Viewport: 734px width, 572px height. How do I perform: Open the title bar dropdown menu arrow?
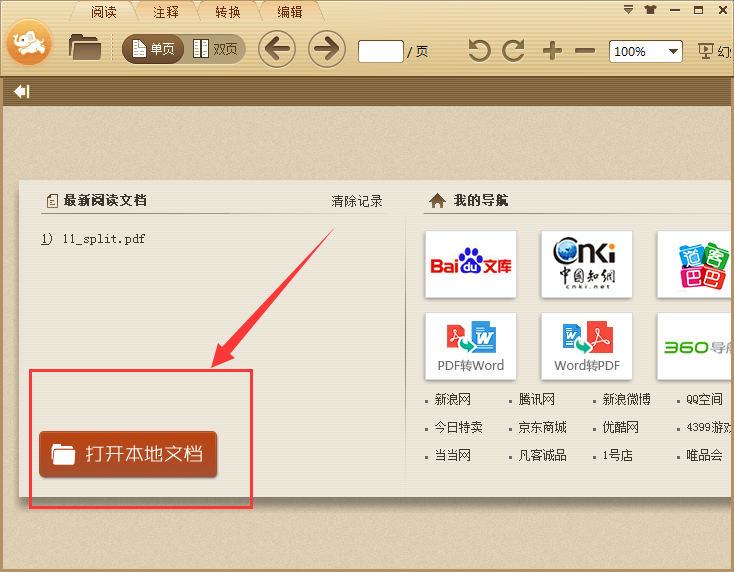629,10
